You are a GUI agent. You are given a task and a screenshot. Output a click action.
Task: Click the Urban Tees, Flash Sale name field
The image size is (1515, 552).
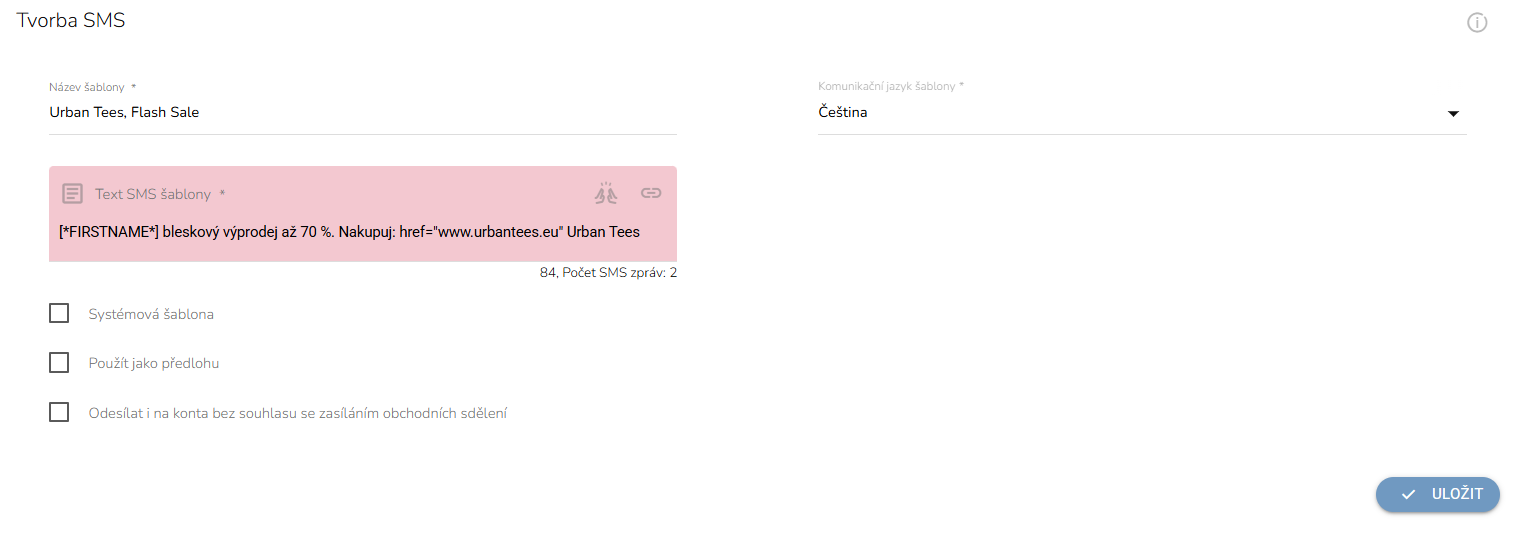(x=363, y=113)
